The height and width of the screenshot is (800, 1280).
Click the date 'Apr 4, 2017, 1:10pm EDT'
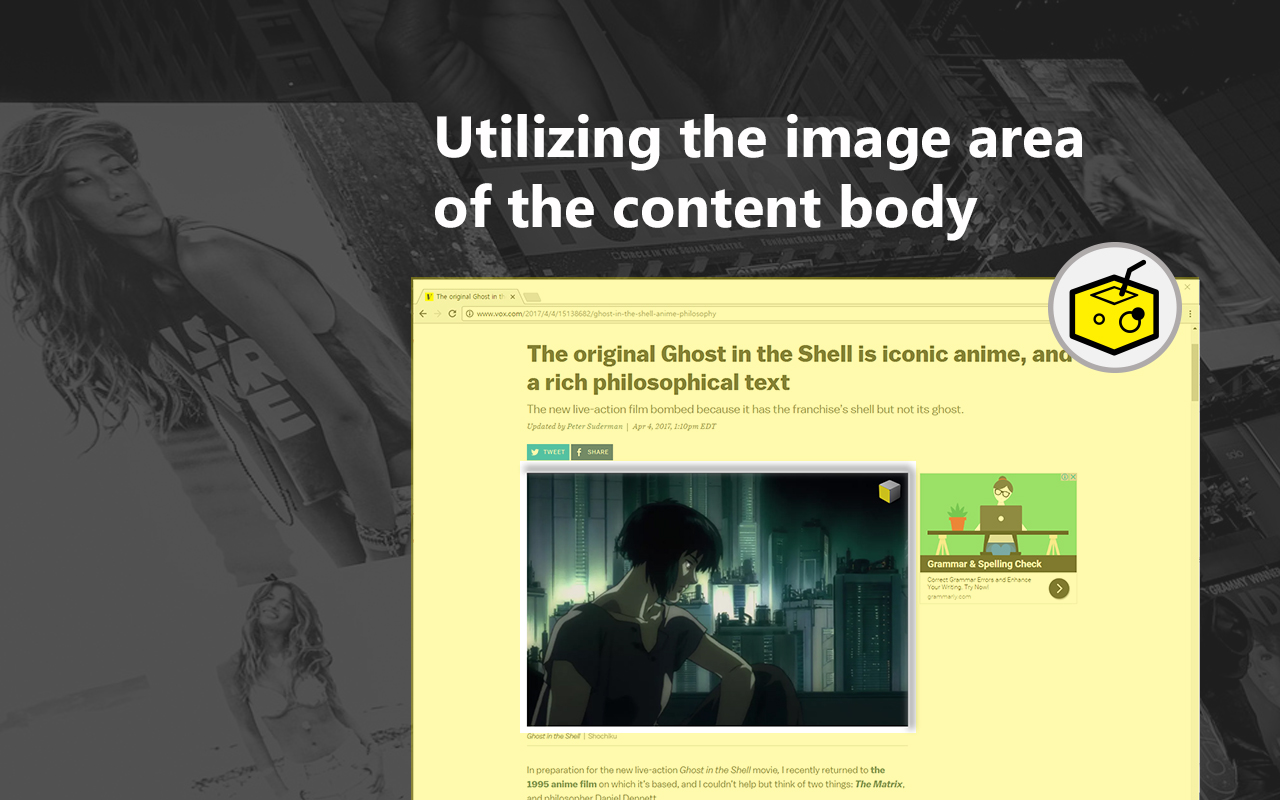[674, 426]
